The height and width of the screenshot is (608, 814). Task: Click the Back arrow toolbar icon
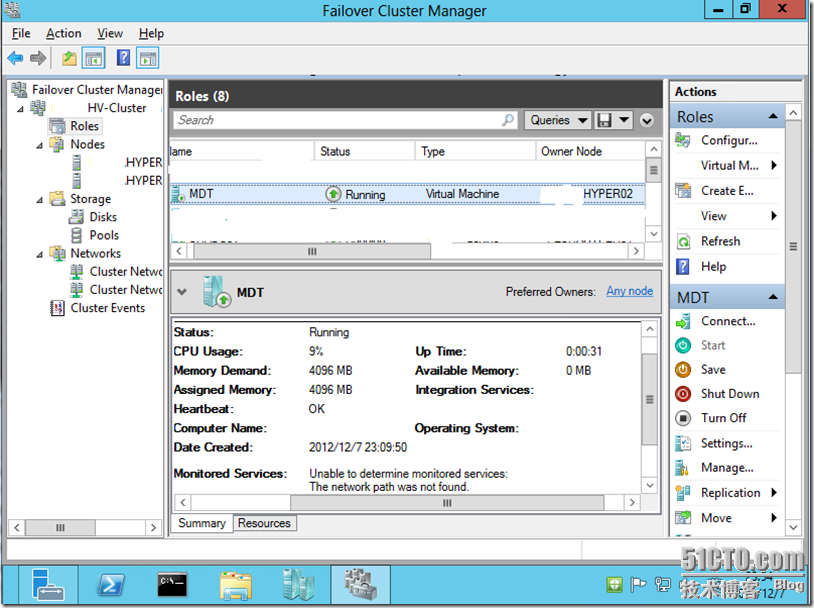(15, 58)
